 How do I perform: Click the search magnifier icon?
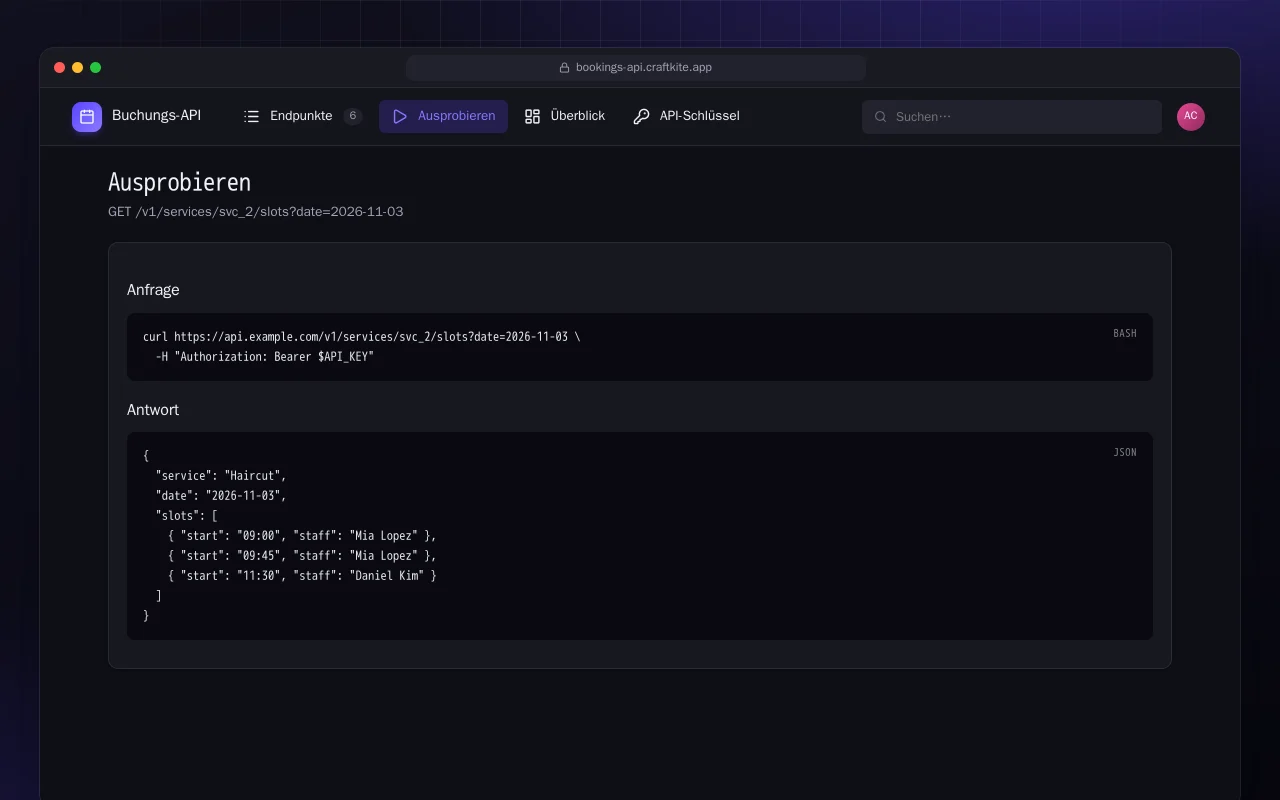881,117
